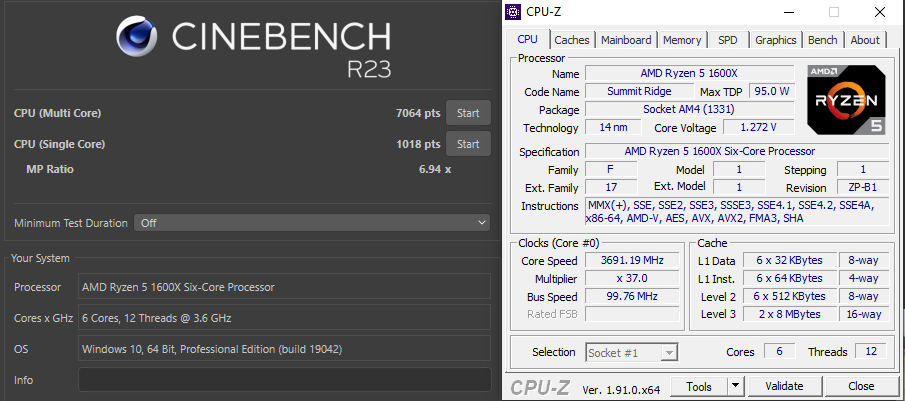Click the Max TDP value 95.0 W
The width and height of the screenshot is (905, 401).
[x=771, y=91]
